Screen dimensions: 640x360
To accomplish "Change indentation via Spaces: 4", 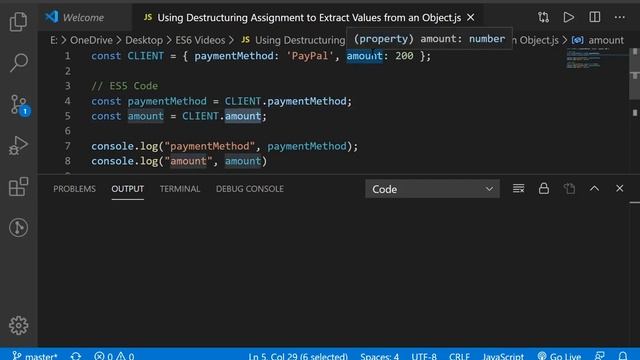I will [x=379, y=356].
